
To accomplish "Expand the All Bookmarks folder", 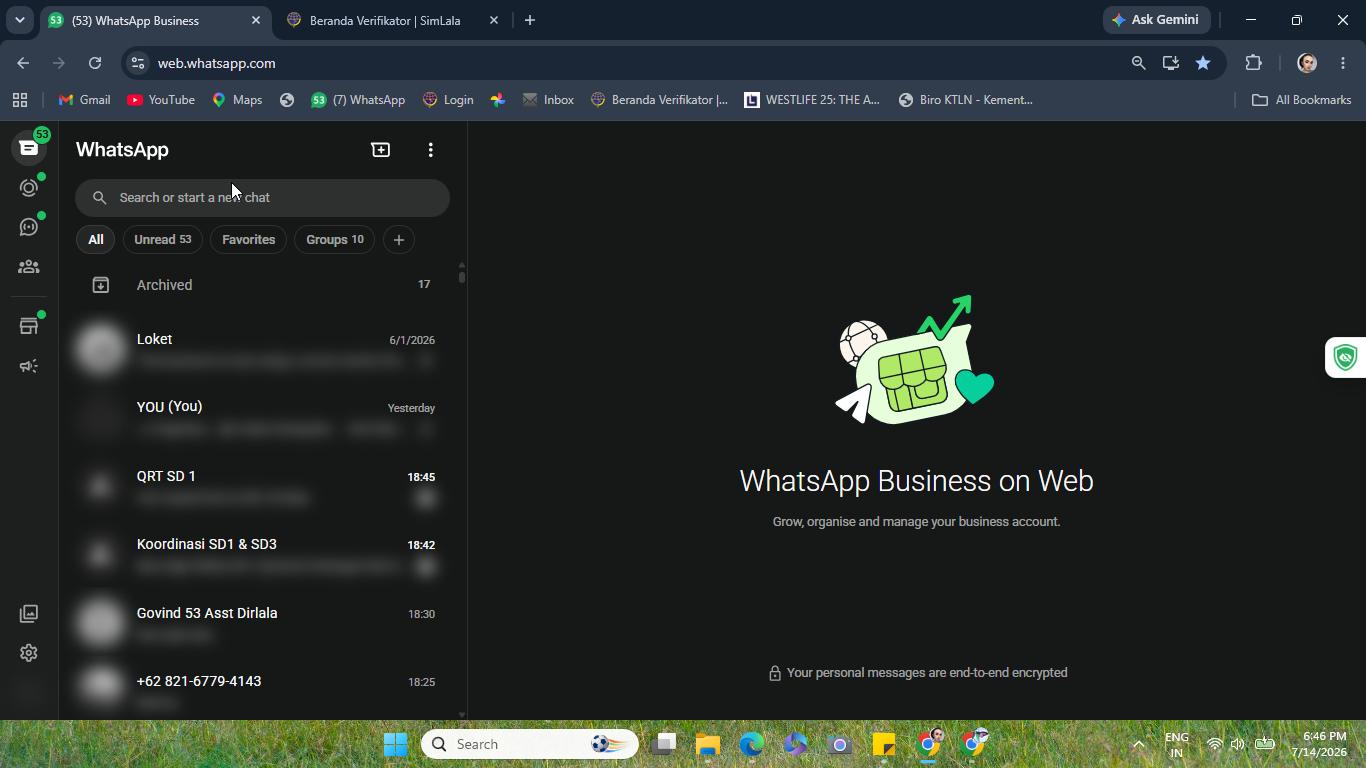I will click(1301, 100).
